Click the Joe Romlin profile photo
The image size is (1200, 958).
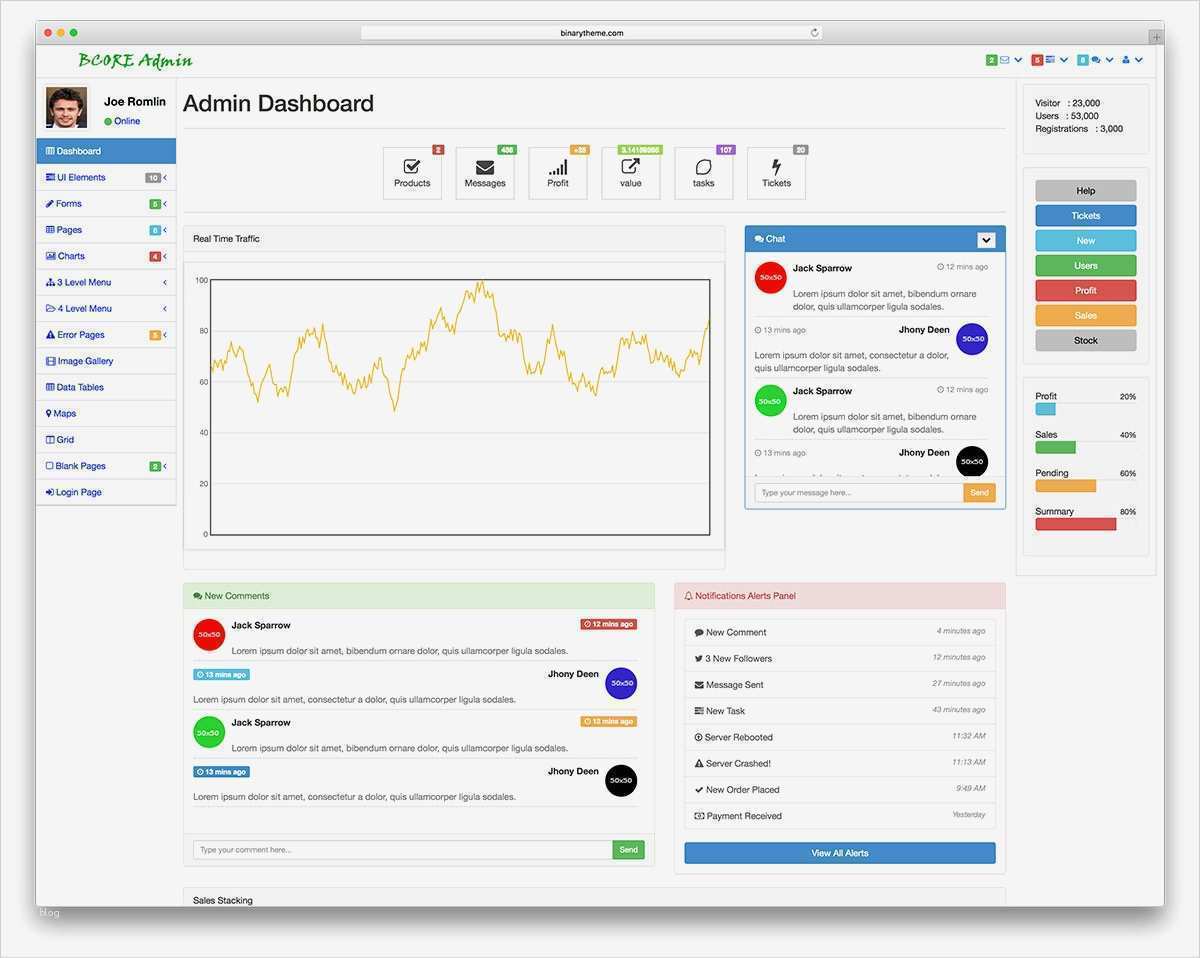pos(67,108)
